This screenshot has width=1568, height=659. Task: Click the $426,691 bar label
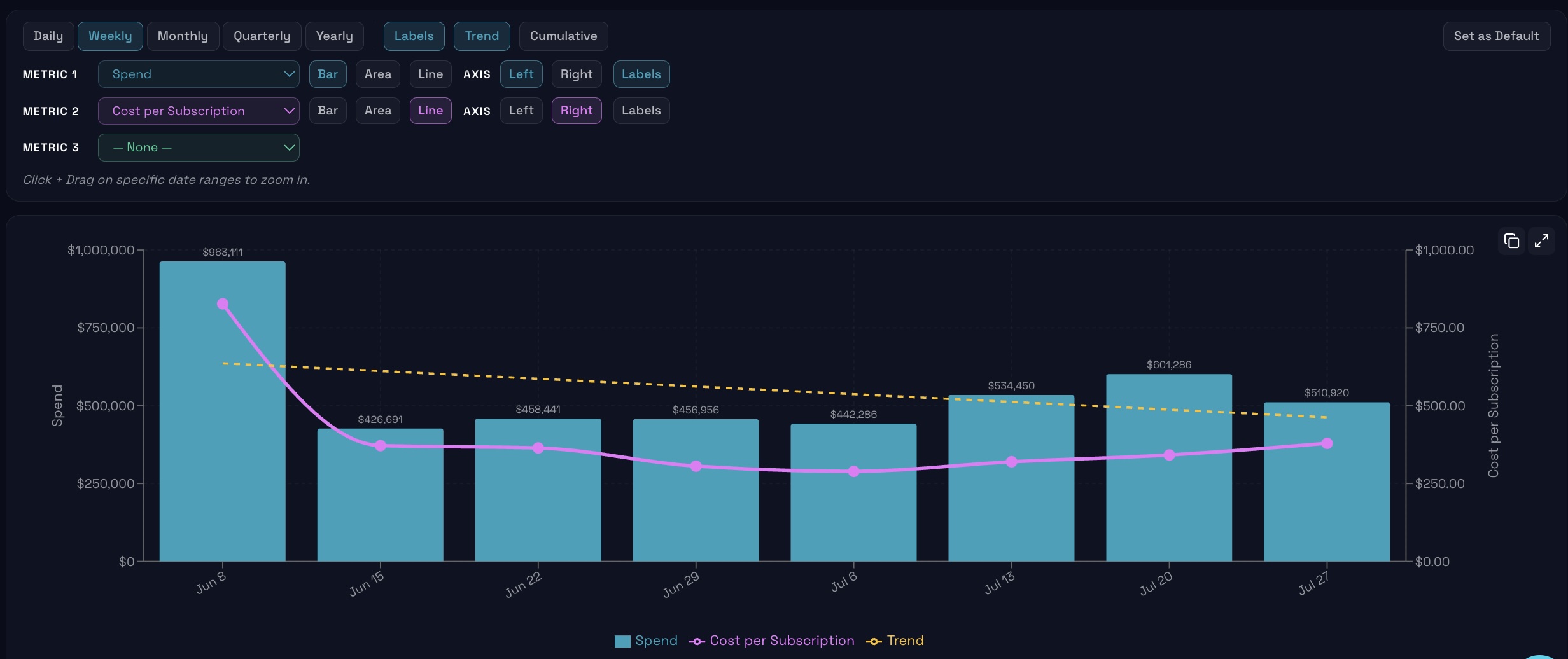[x=381, y=420]
